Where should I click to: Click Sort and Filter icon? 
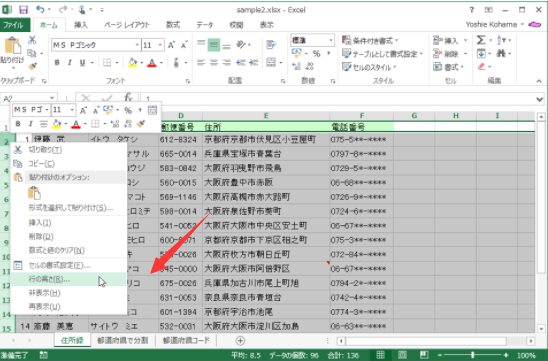pyautogui.click(x=500, y=40)
